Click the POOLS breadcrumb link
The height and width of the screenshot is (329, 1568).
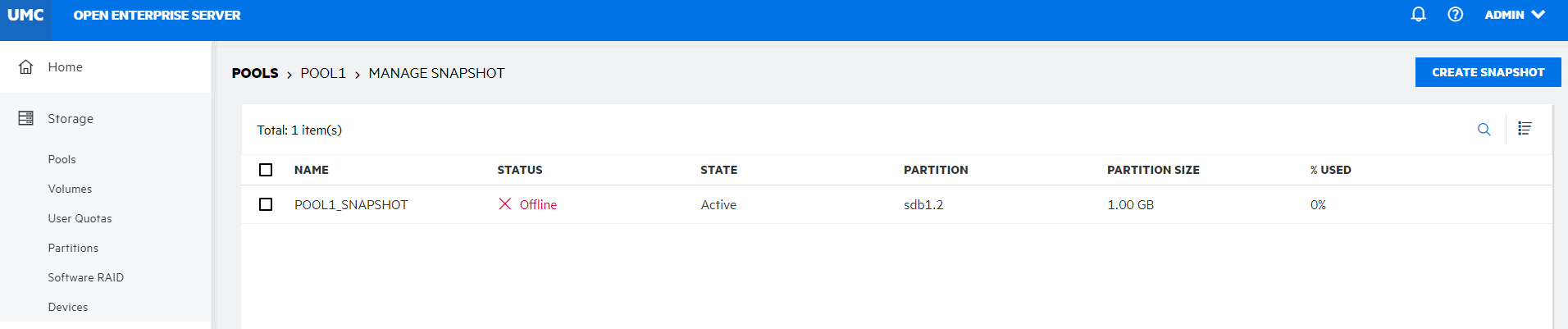tap(255, 74)
